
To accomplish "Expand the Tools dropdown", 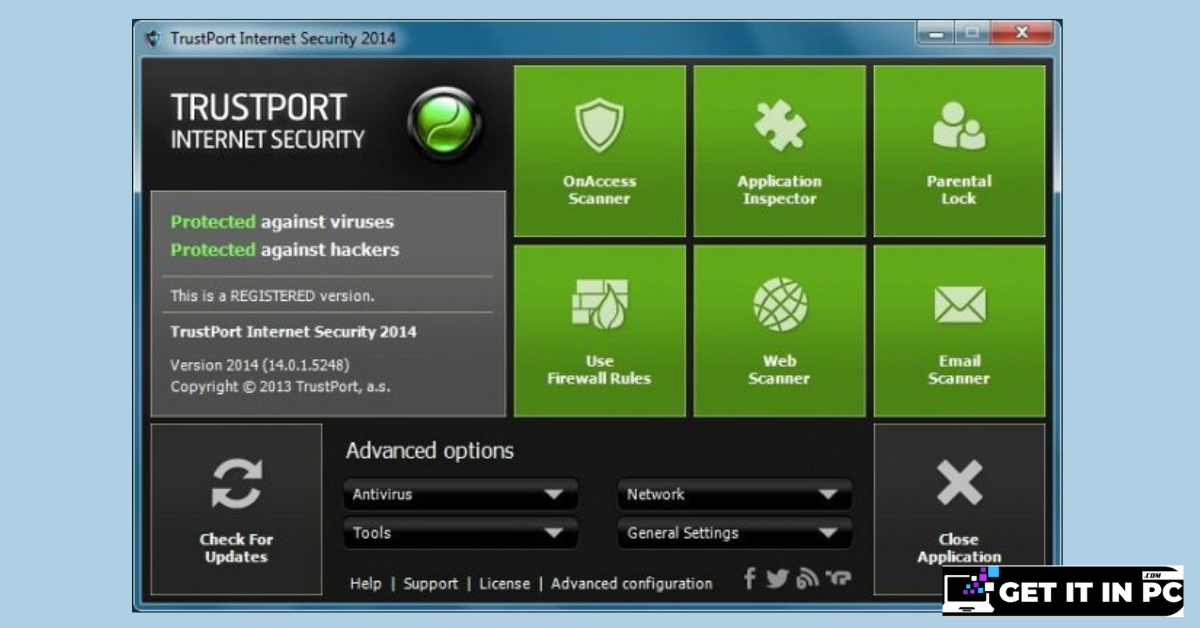I will point(461,533).
